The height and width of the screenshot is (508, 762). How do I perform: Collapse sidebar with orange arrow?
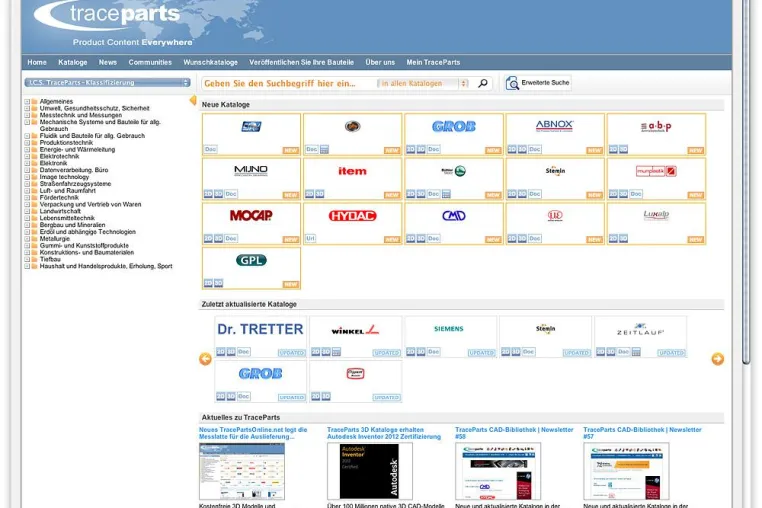[x=193, y=100]
